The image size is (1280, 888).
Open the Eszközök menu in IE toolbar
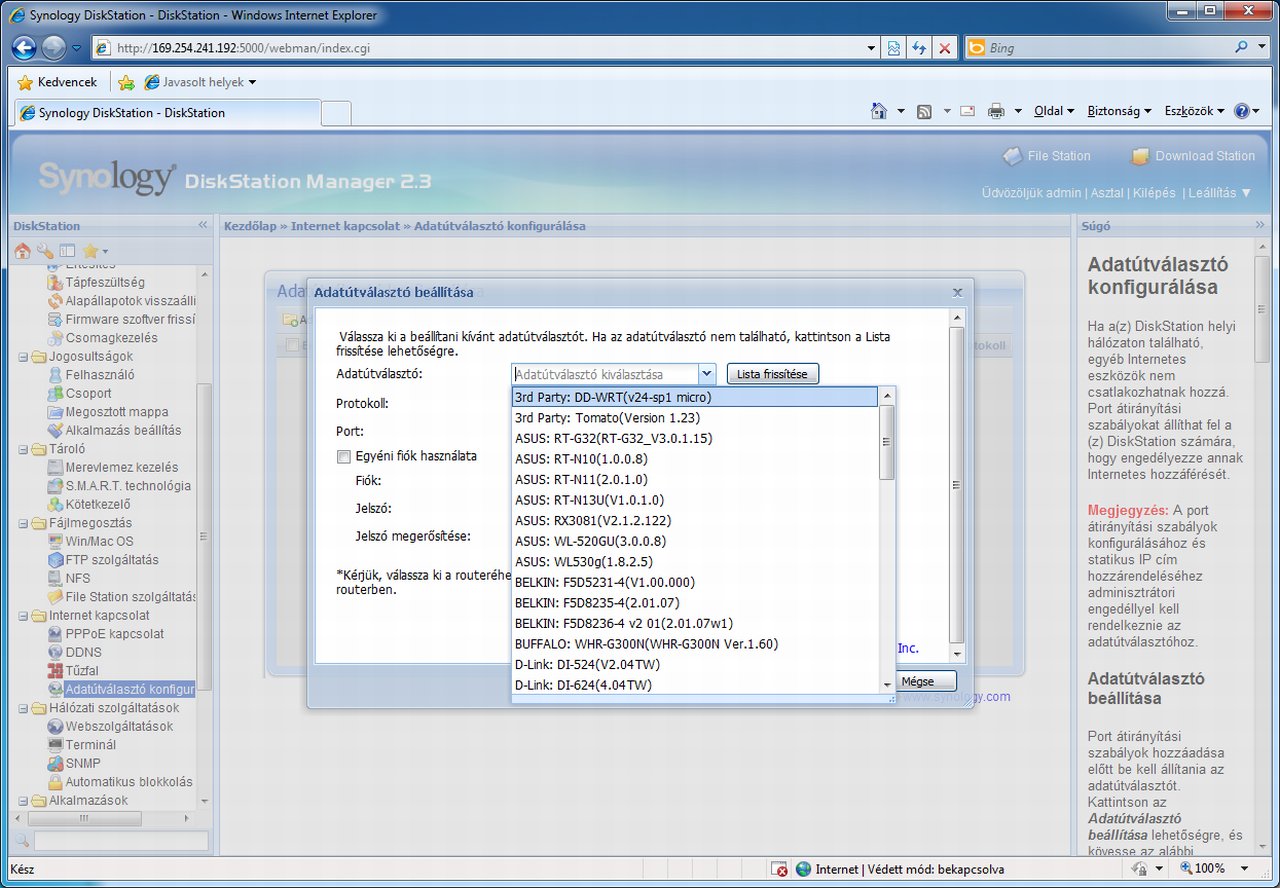coord(1194,111)
